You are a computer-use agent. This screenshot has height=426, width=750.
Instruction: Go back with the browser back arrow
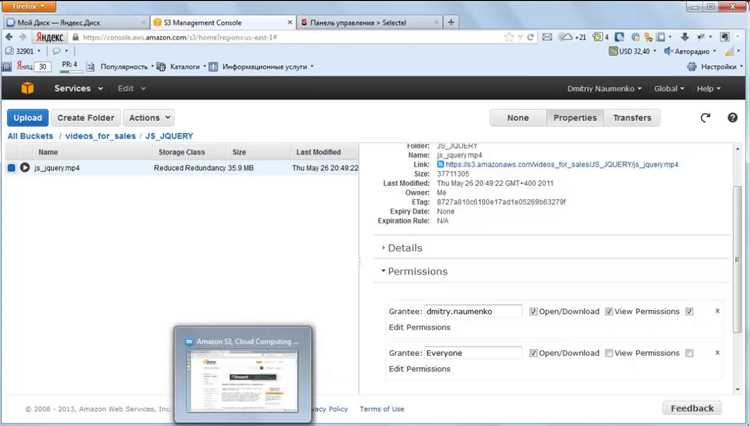9,37
